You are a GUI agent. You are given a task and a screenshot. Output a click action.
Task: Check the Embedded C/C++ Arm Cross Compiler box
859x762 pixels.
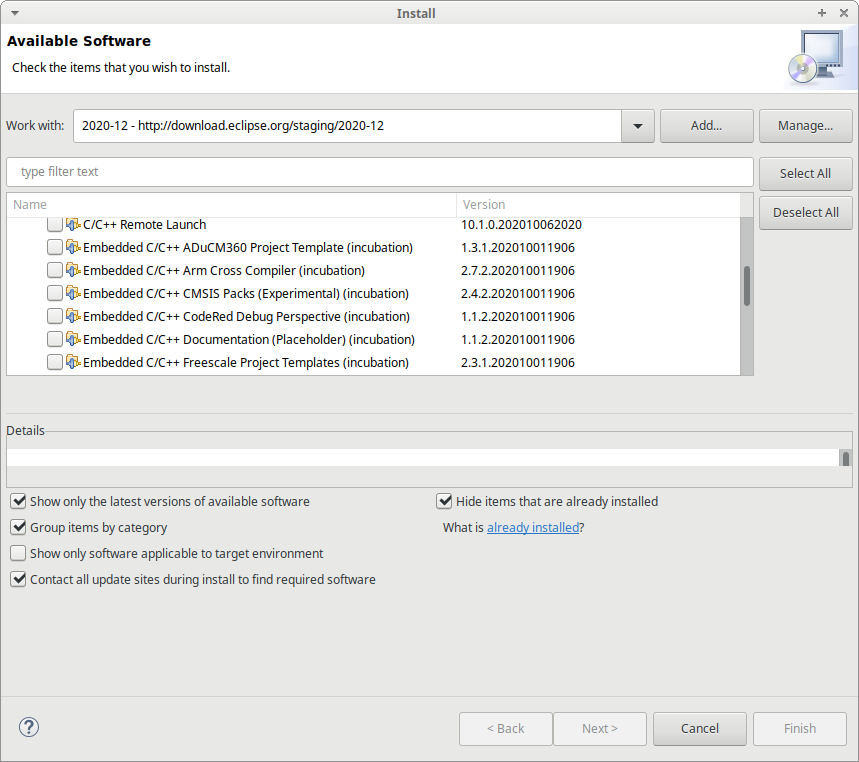[54, 270]
